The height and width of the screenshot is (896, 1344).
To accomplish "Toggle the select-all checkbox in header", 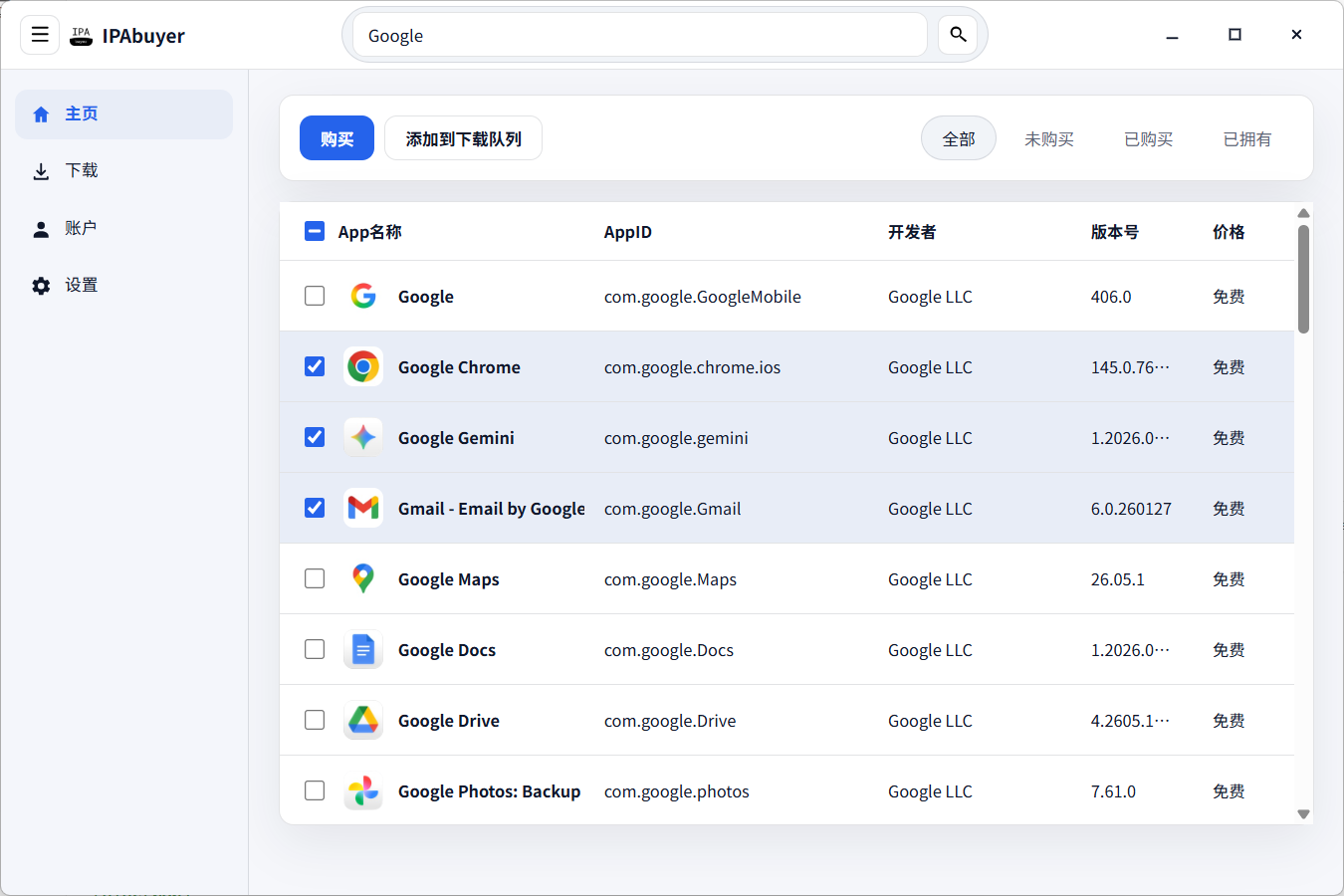I will point(315,232).
